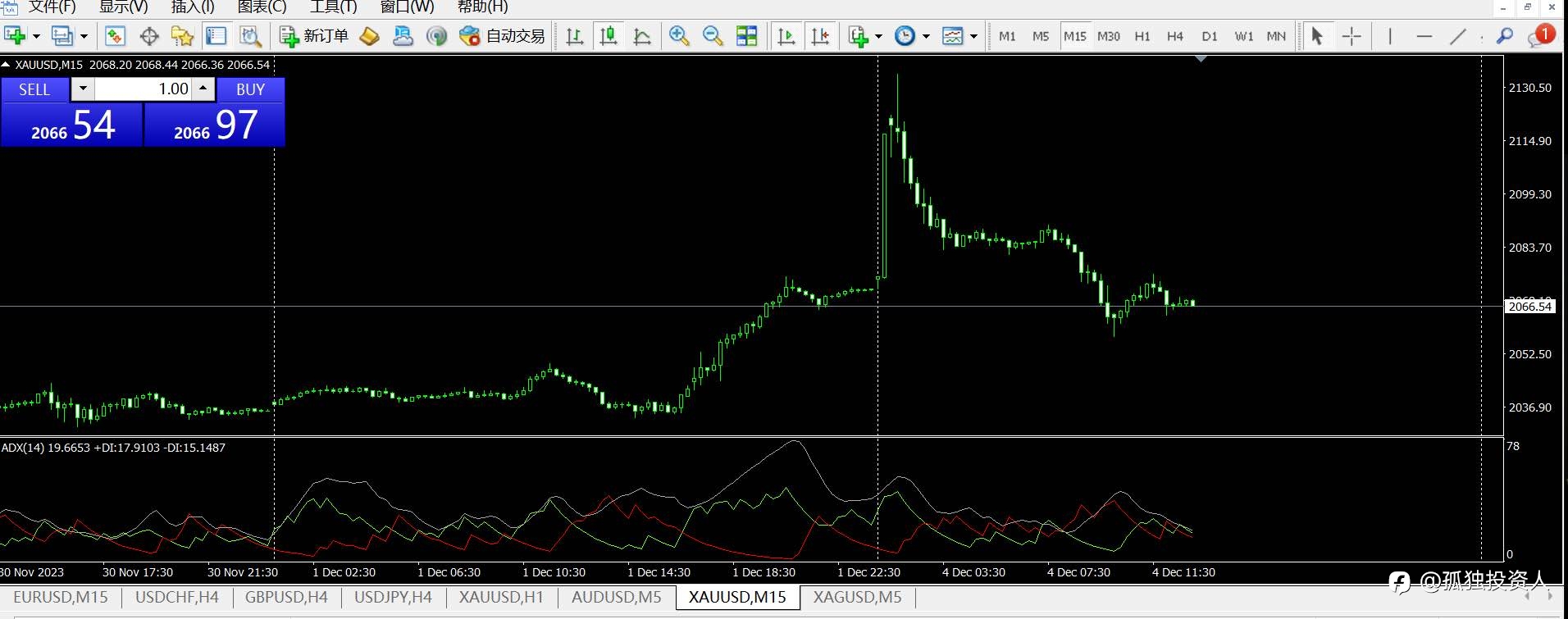Select the M15 timeframe

click(x=1074, y=36)
